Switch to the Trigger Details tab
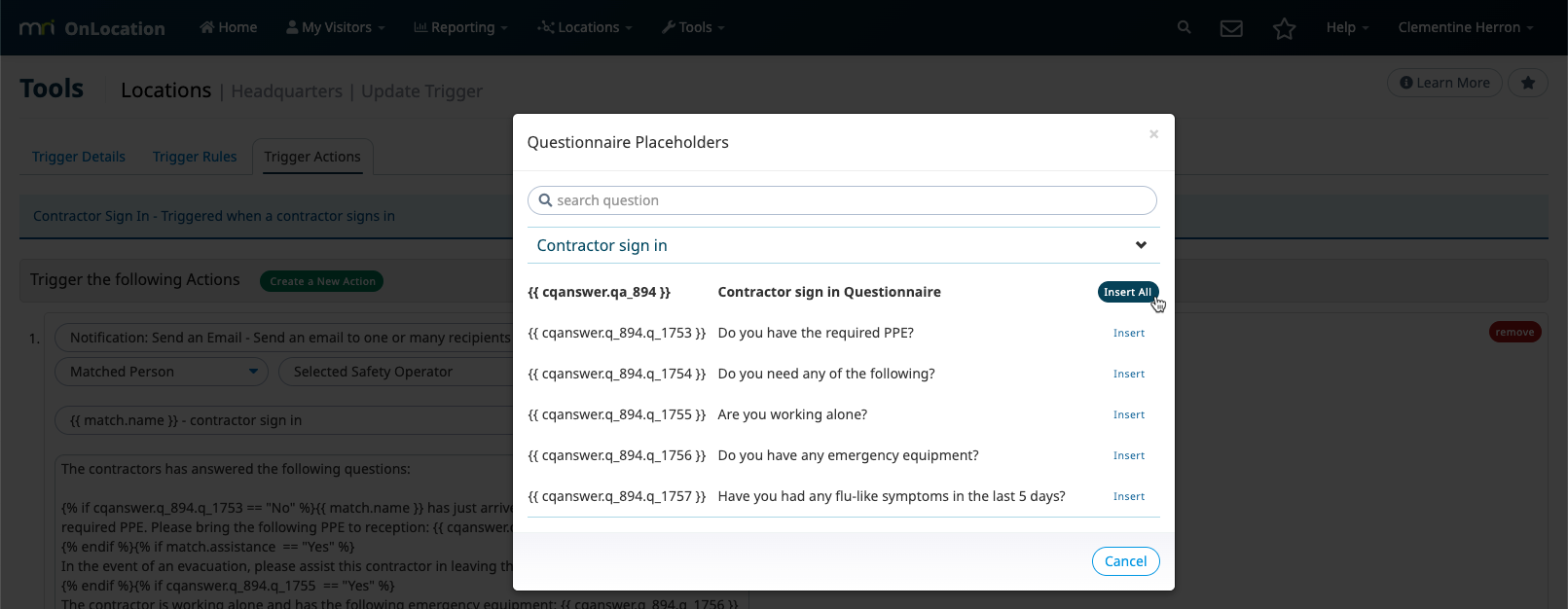 (x=79, y=157)
